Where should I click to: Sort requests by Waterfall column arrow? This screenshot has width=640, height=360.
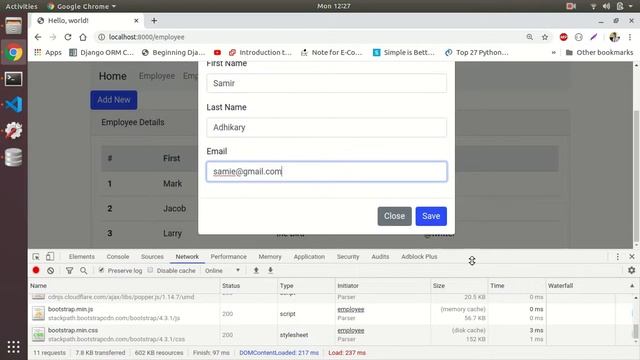(x=632, y=286)
